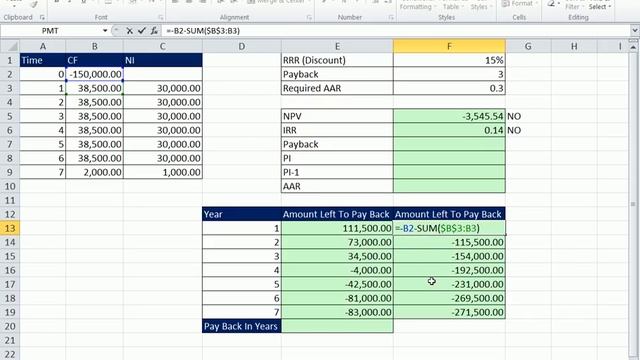Viewport: 640px width, 360px height.
Task: Select the Payback threshold value 3
Action: (x=449, y=74)
